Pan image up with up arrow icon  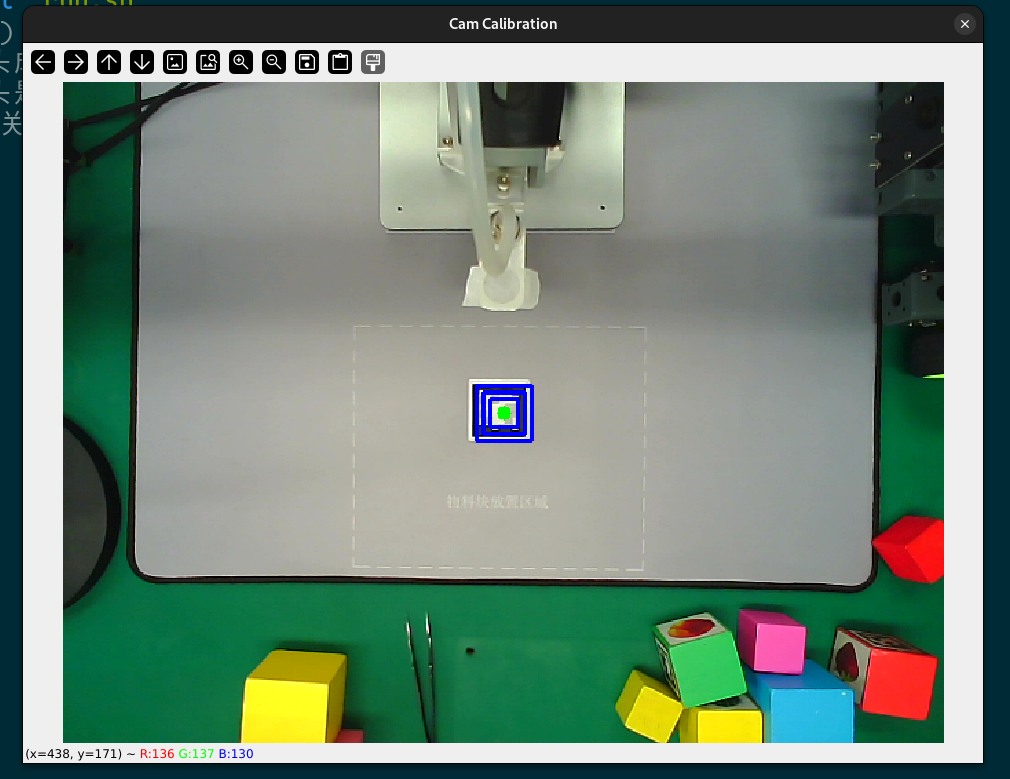(x=109, y=63)
